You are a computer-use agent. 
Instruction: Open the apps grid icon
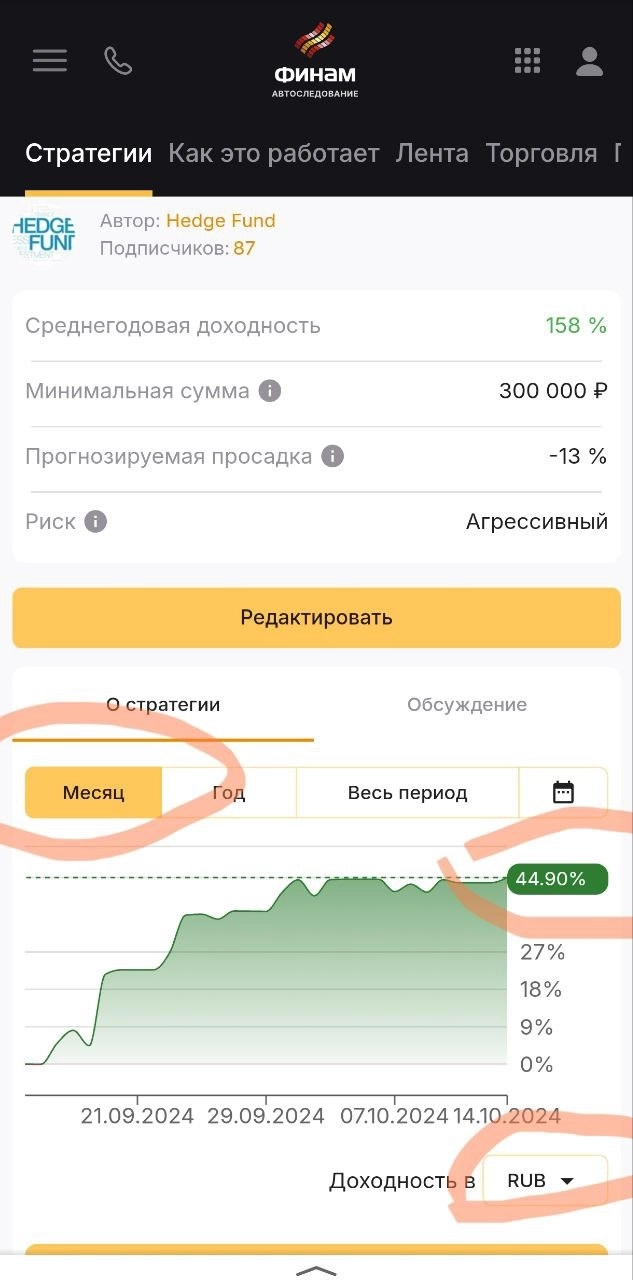pyautogui.click(x=527, y=60)
